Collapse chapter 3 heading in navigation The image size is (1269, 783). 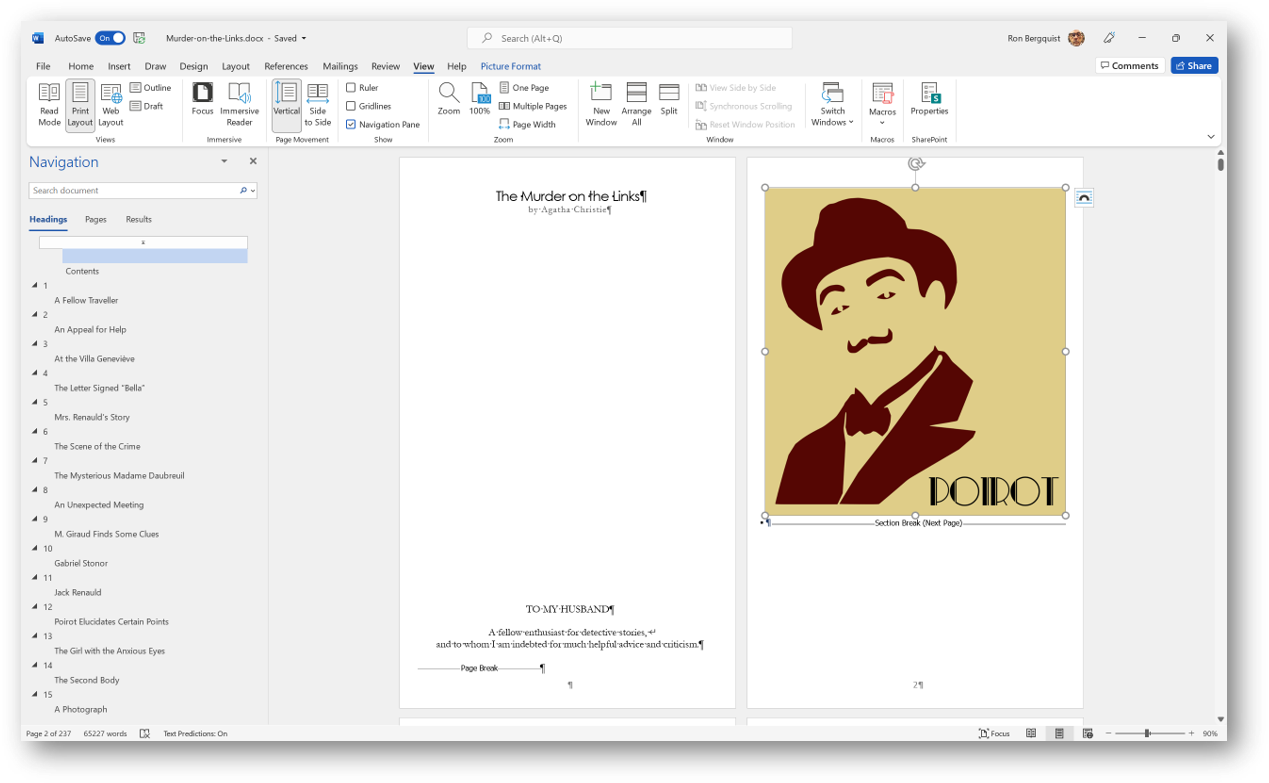point(35,344)
